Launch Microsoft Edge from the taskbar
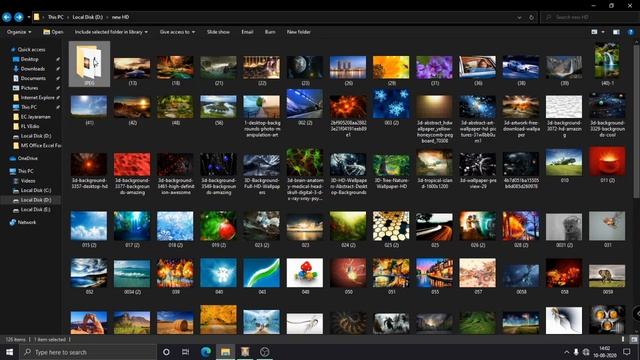 click(206, 352)
